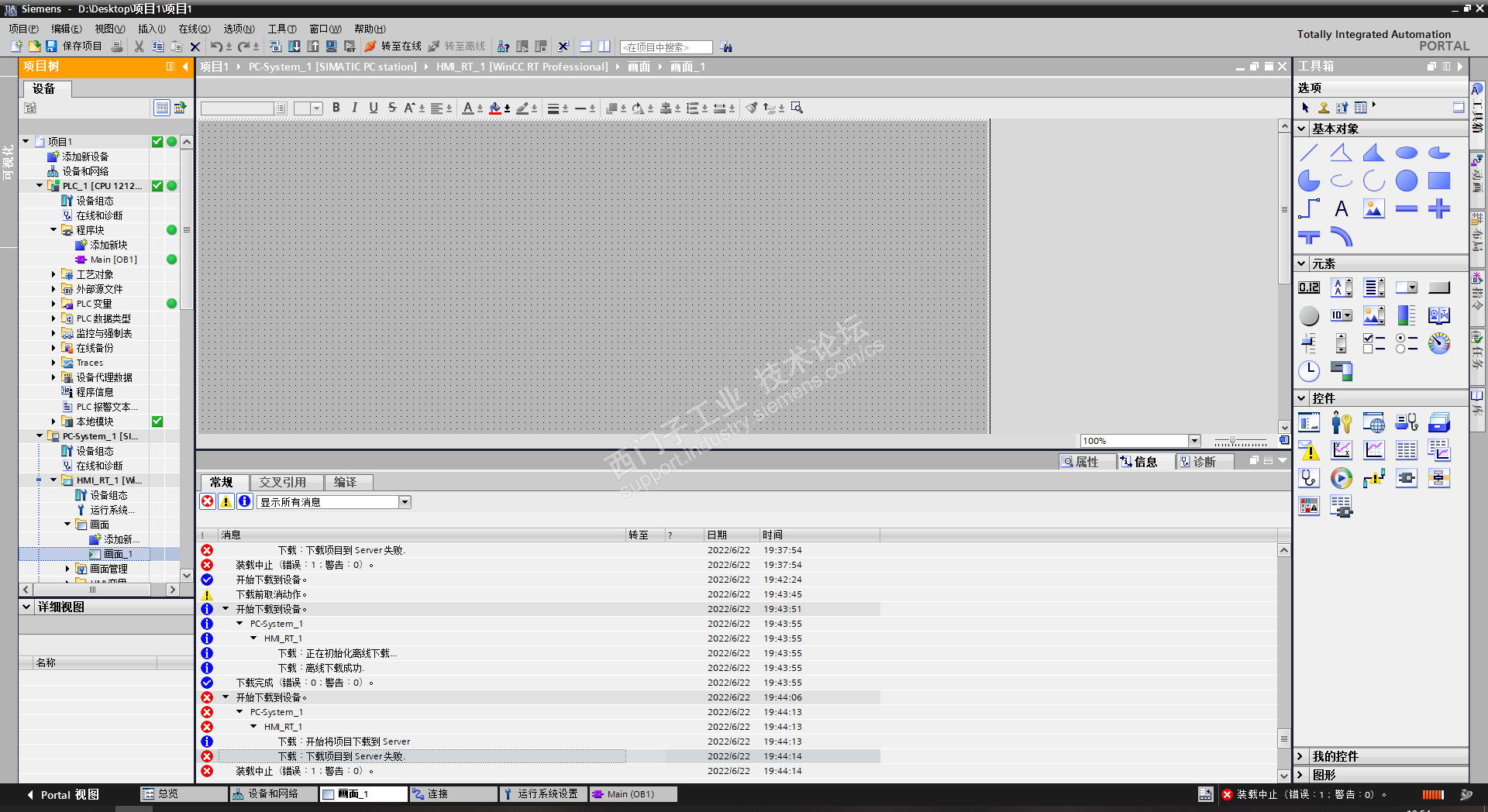This screenshot has height=812, width=1488.
Task: Expand the 我的控件 section
Action: (x=1301, y=756)
